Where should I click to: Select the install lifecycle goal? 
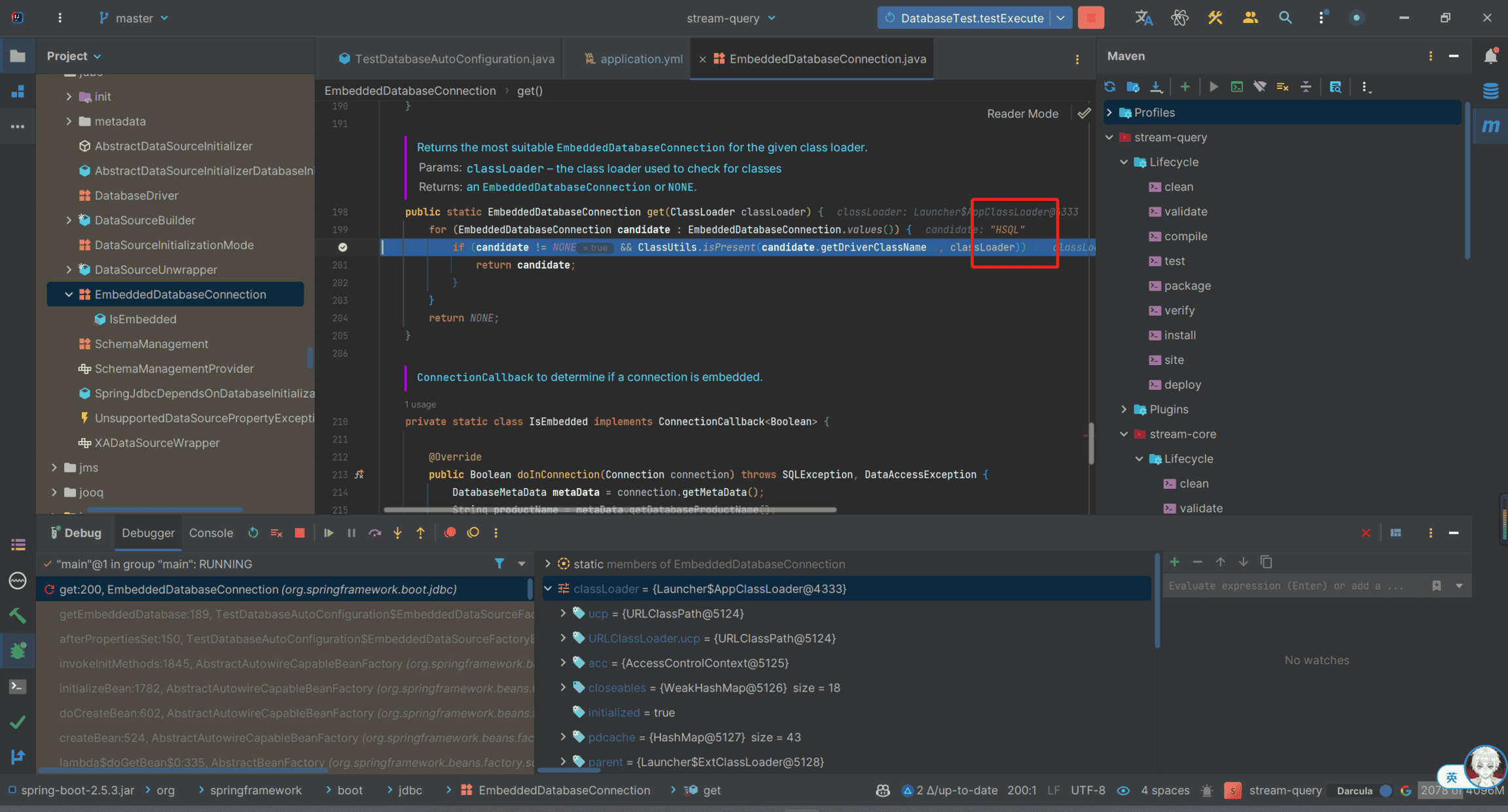click(1179, 335)
